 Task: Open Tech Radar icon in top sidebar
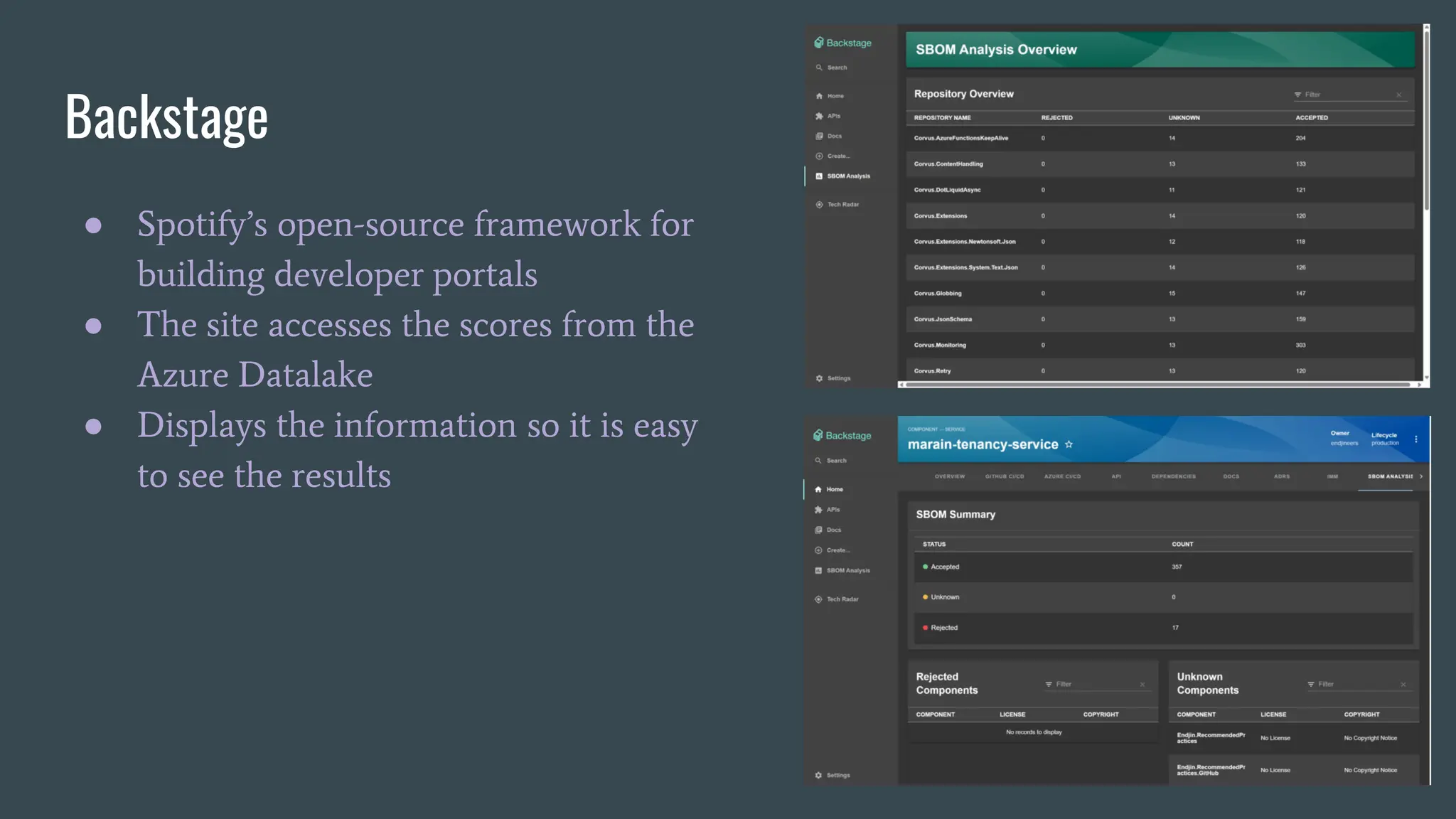click(x=819, y=205)
